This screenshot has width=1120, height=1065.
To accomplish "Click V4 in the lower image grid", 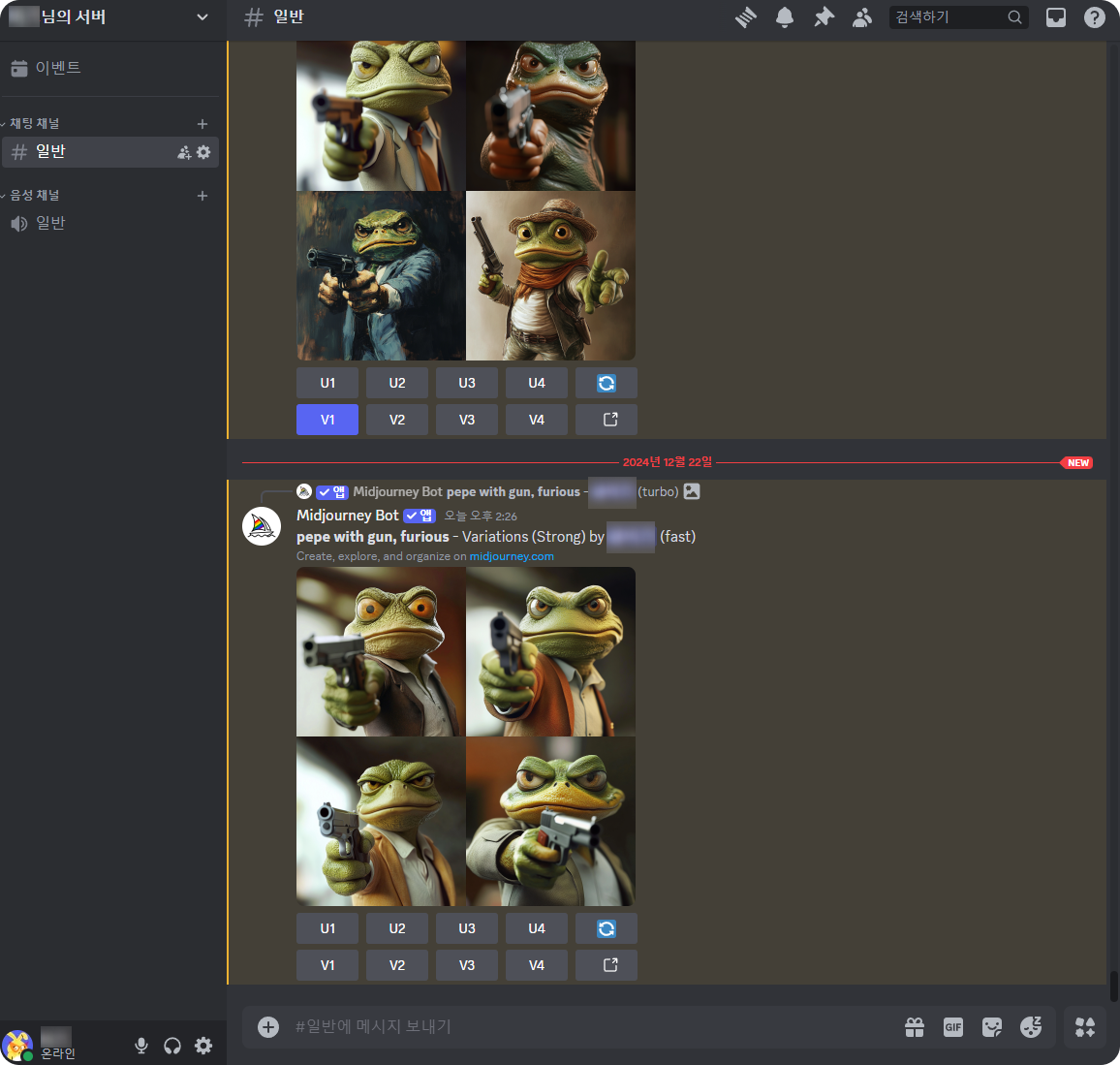I will (x=537, y=965).
